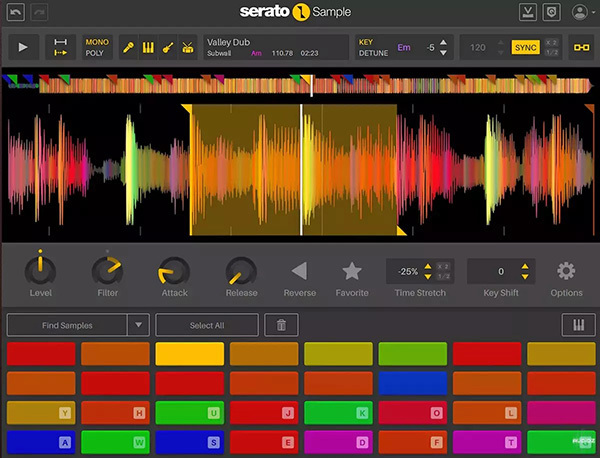The image size is (600, 458).
Task: Click the yellow cue start marker flag
Action: [186, 109]
